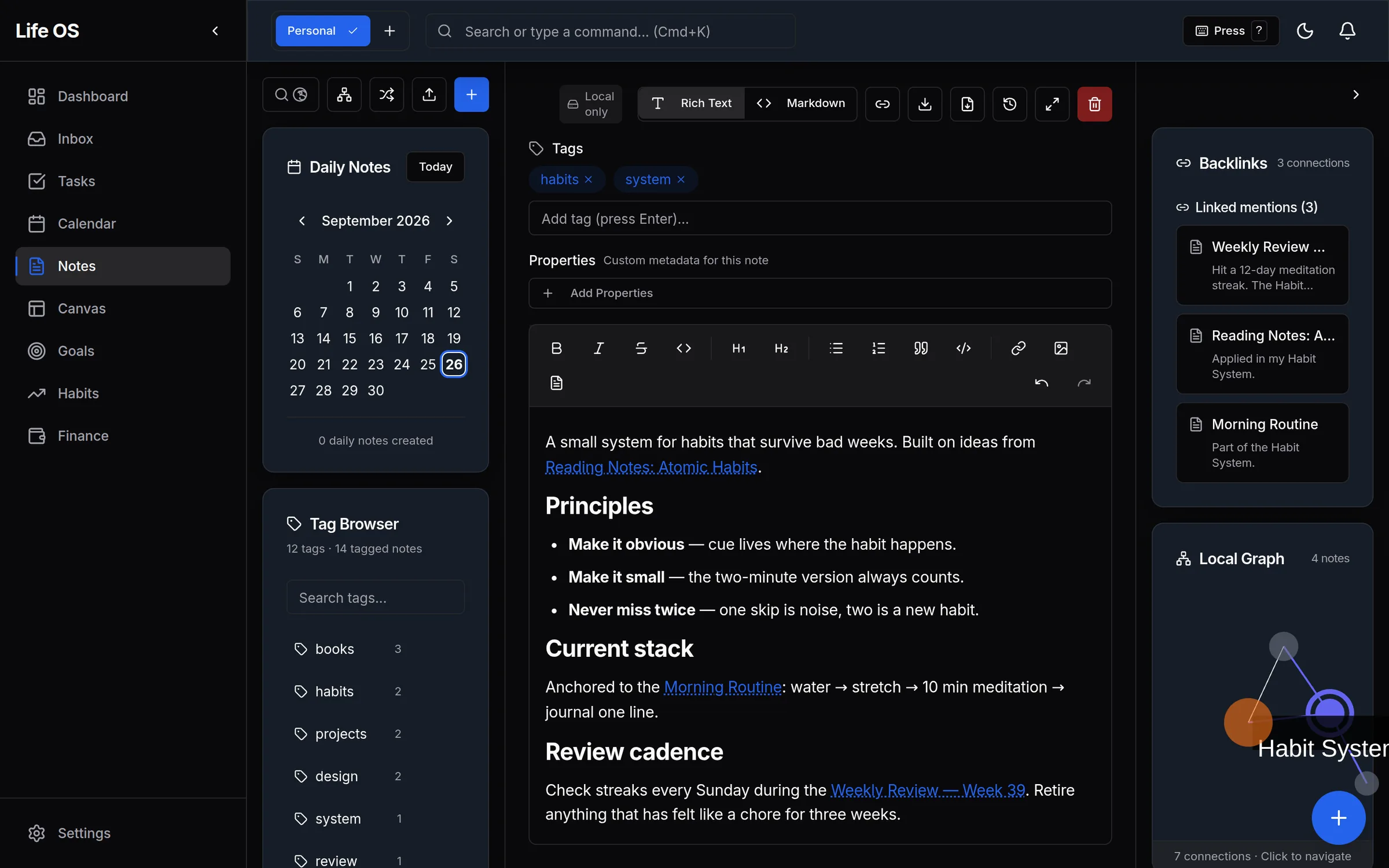Follow the Morning Routine link in note
Screen dimensions: 1389x868
coord(723,687)
